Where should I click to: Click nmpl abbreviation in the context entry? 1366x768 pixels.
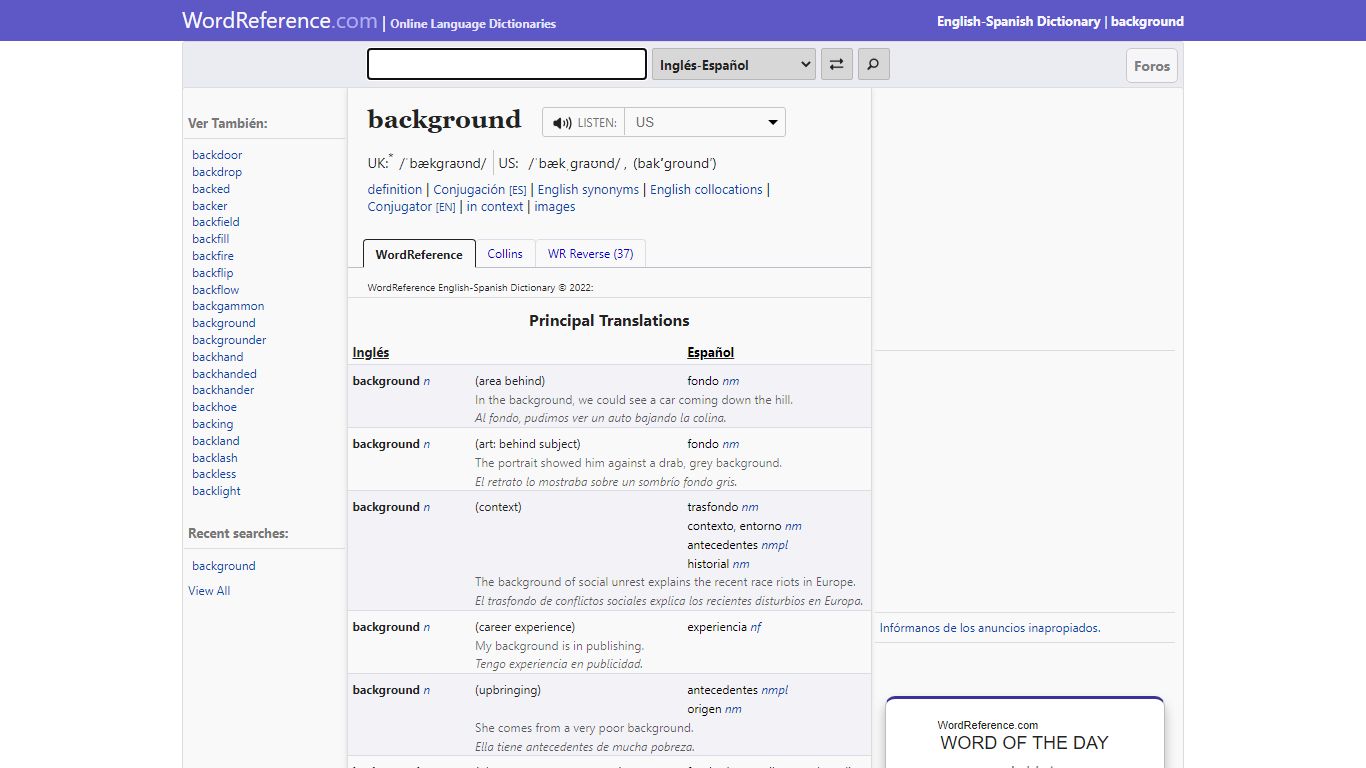coord(774,545)
